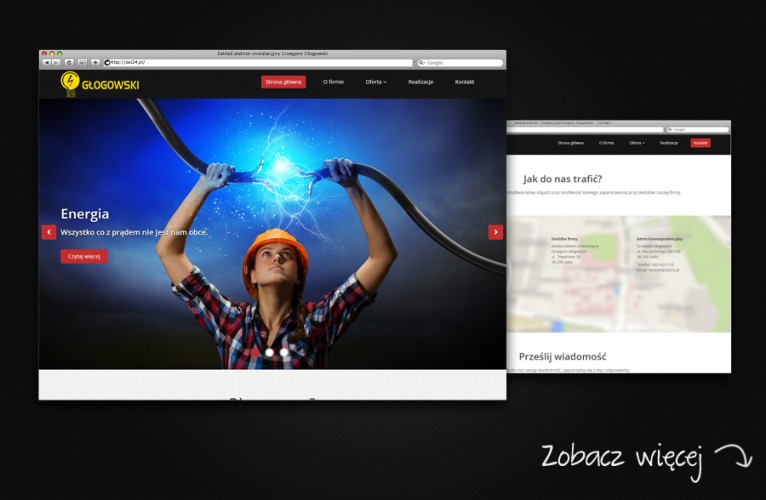Click the Czytaj więcej button

click(x=84, y=257)
